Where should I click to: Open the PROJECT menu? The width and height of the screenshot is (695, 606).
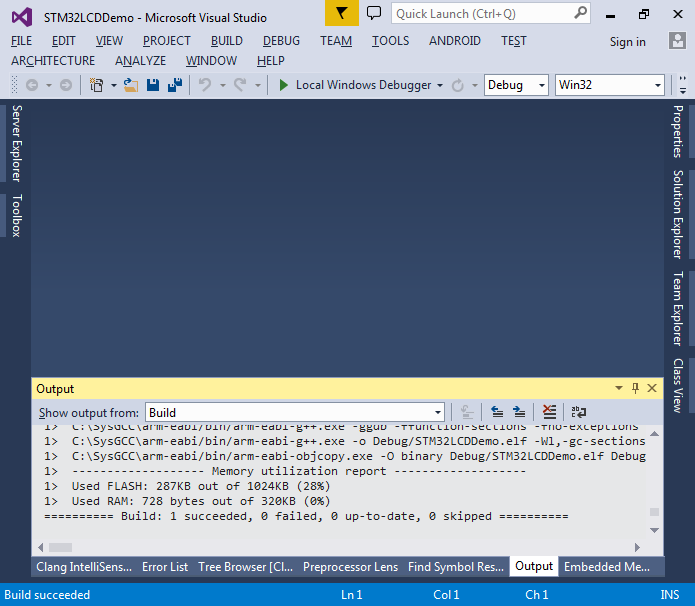167,41
